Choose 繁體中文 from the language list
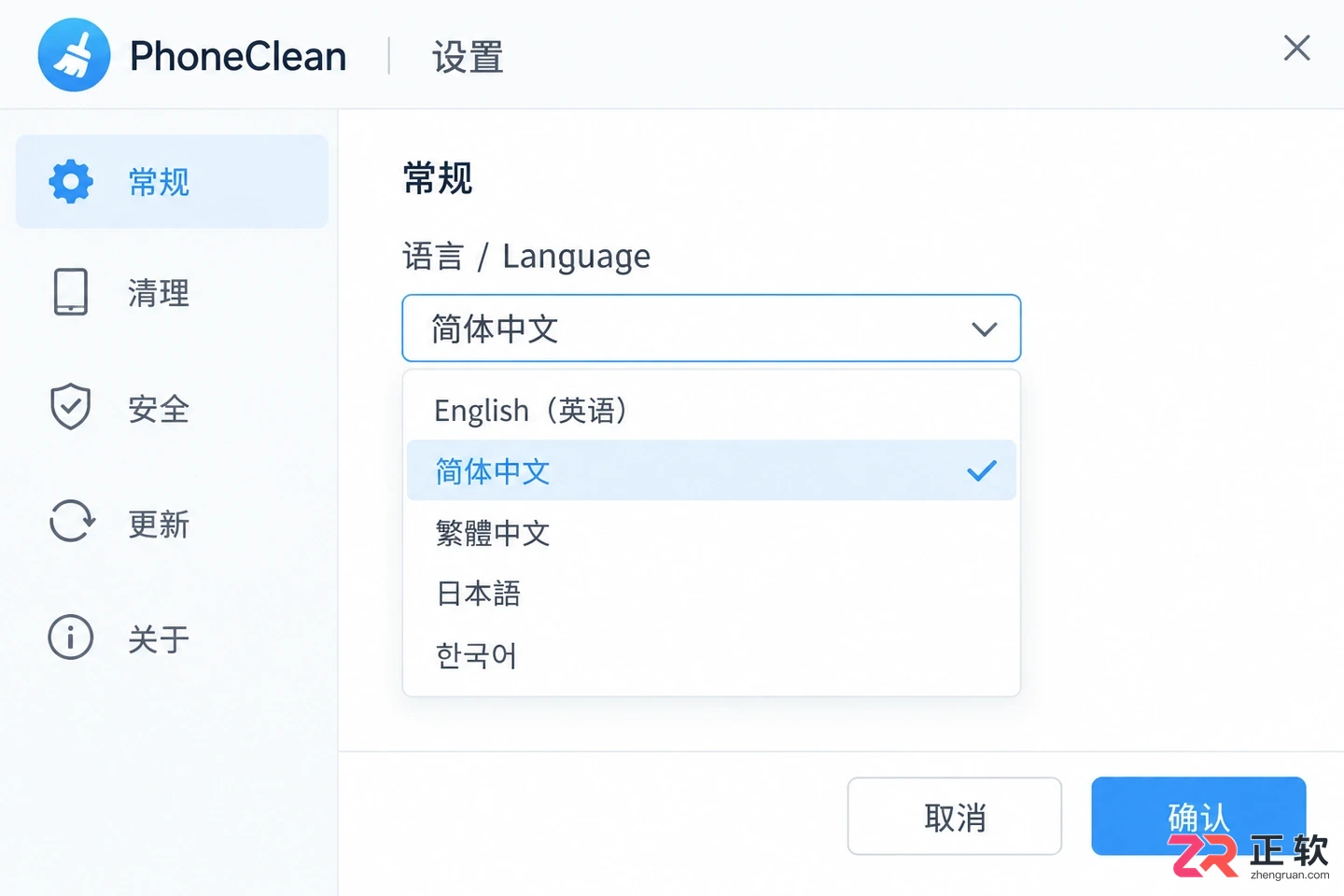The height and width of the screenshot is (896, 1344). (711, 532)
